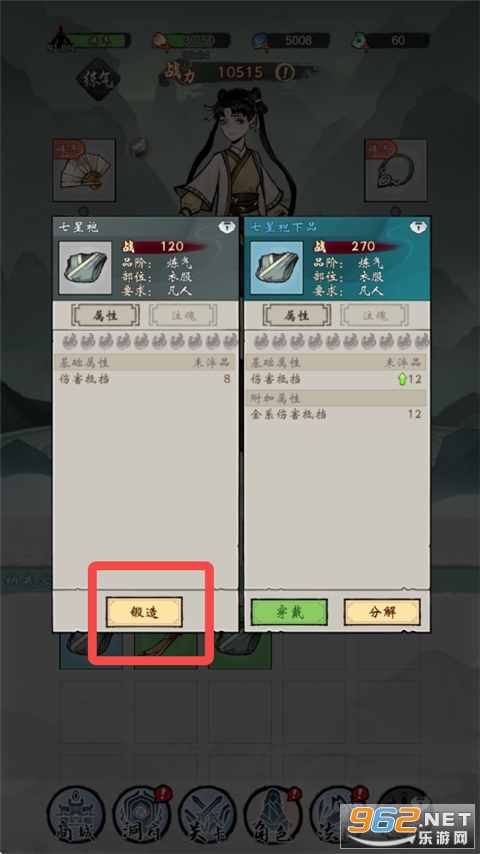
Task: Select 注魂 tab in 七星袍下品 panel
Action: tap(374, 315)
